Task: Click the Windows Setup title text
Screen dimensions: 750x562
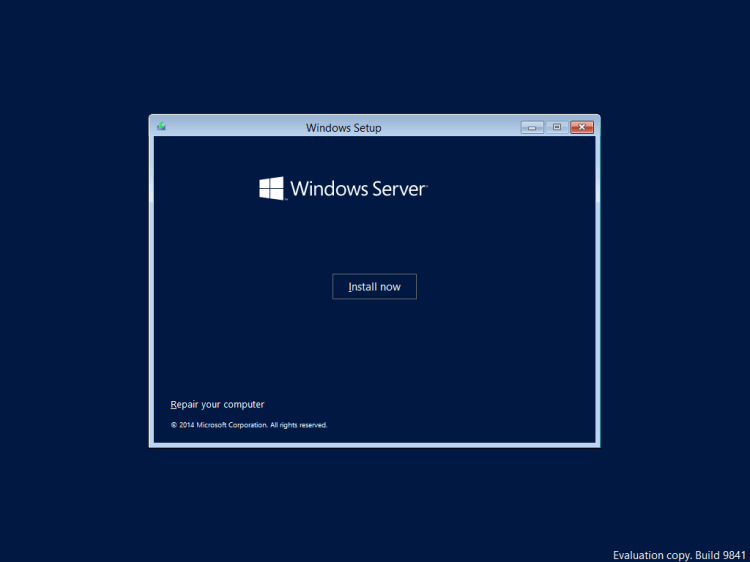Action: click(x=343, y=128)
